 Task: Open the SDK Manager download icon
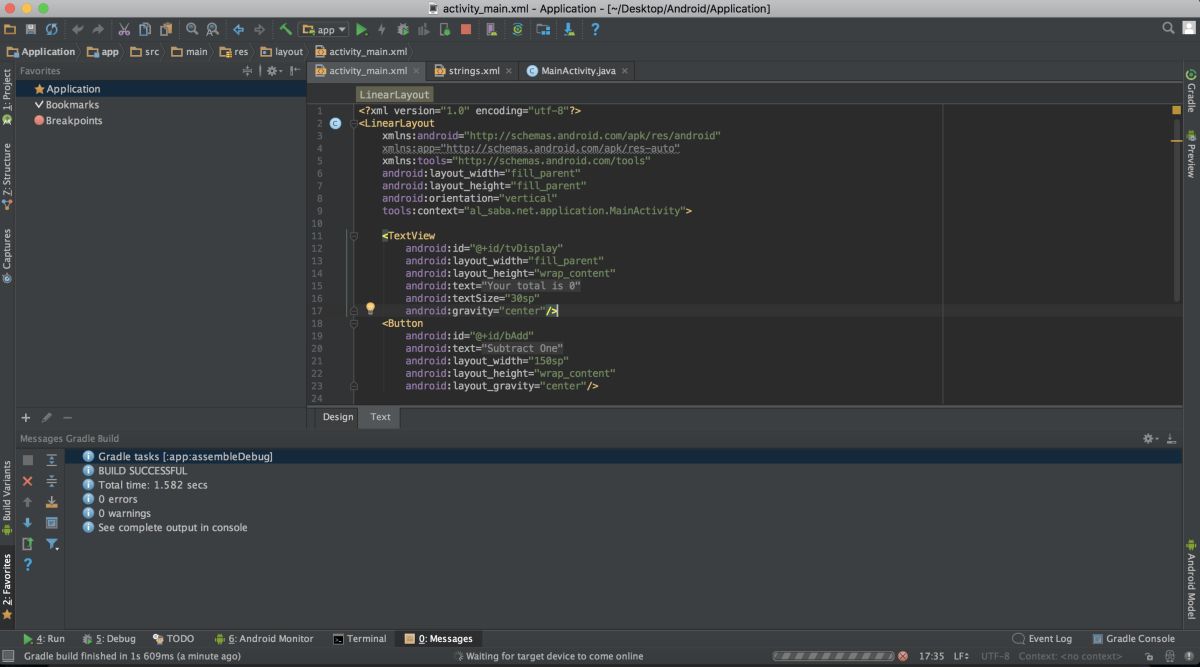point(569,30)
